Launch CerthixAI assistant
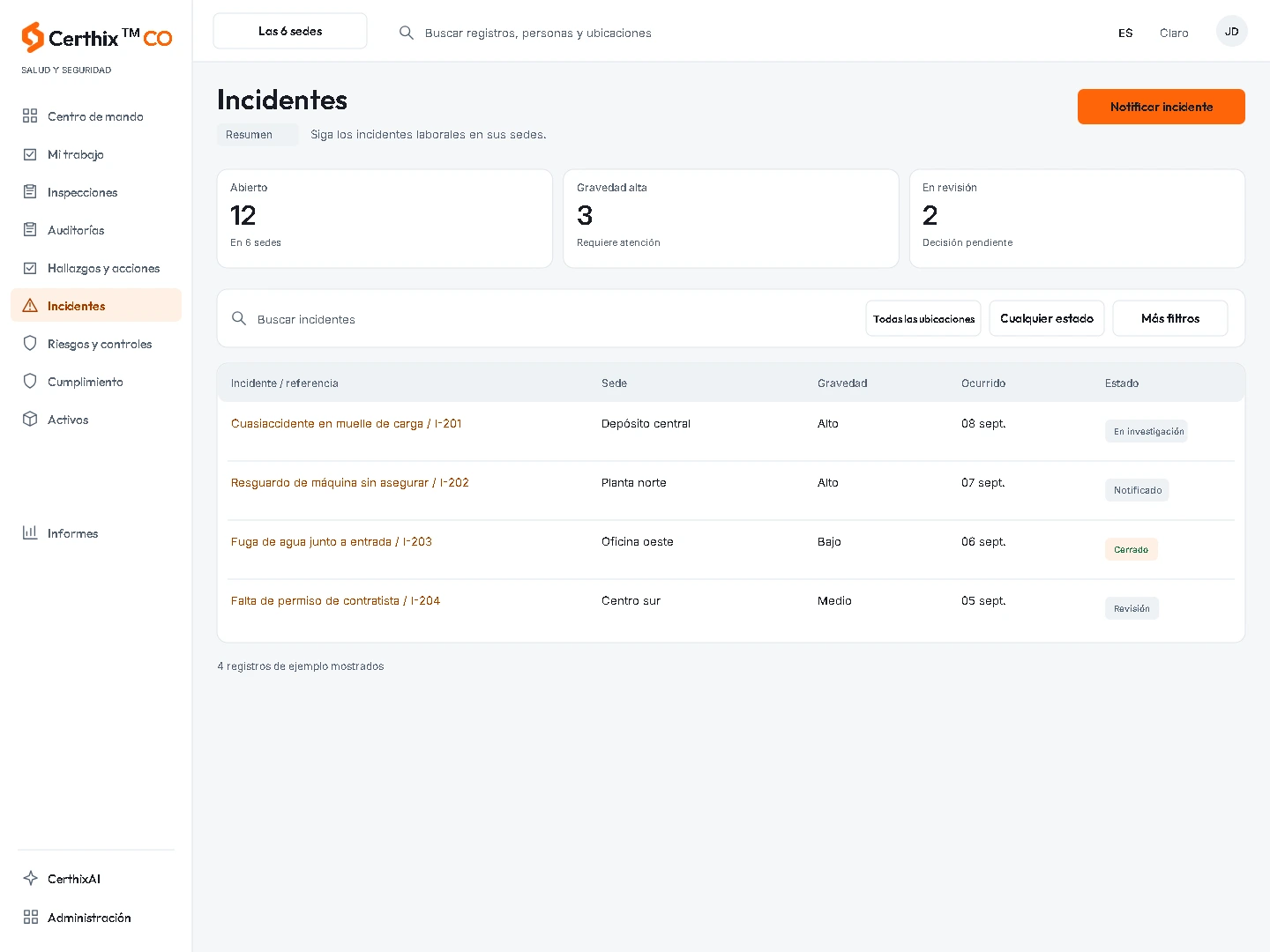Viewport: 1270px width, 952px height. (x=96, y=879)
